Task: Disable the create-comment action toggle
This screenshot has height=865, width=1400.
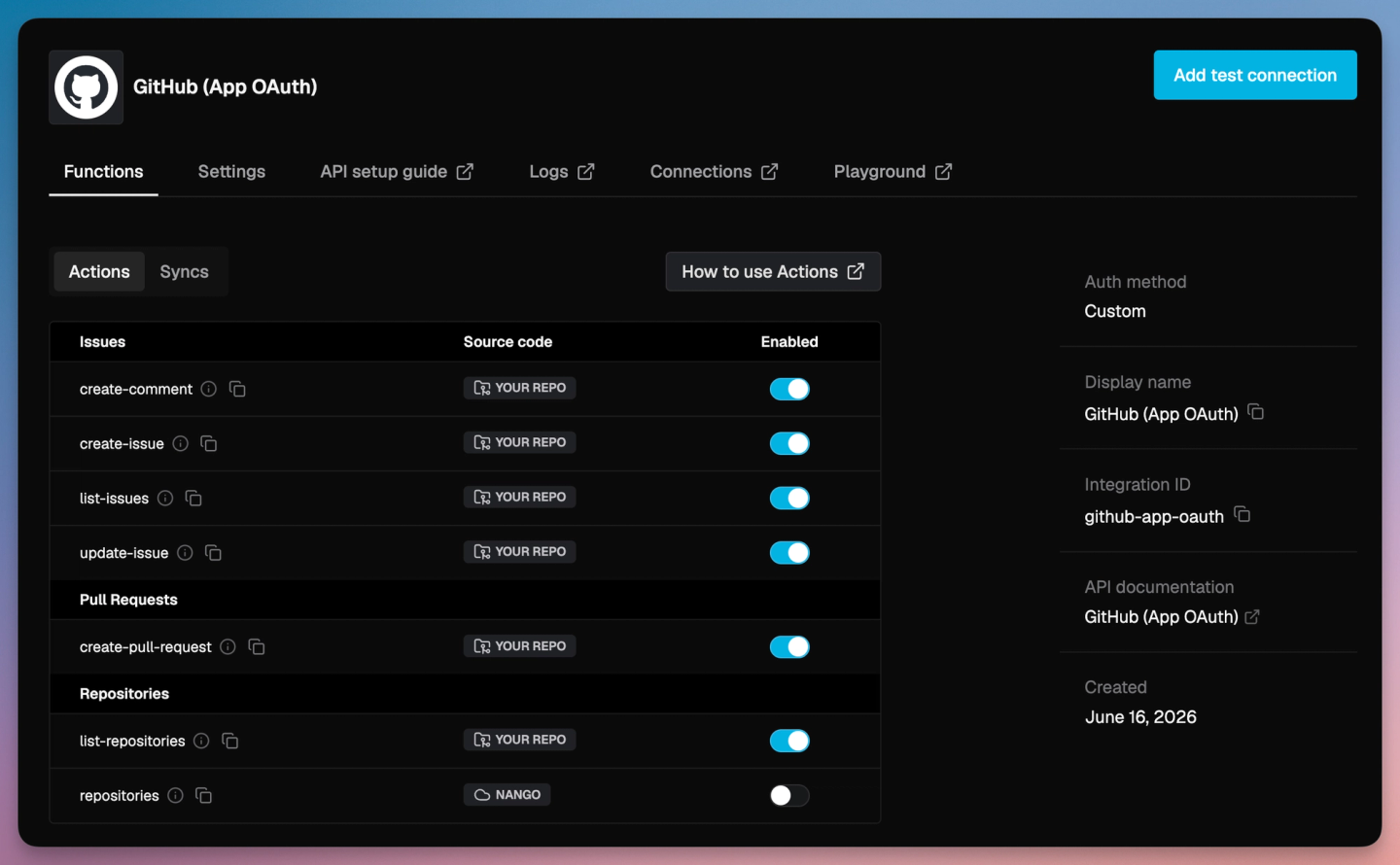Action: point(789,389)
